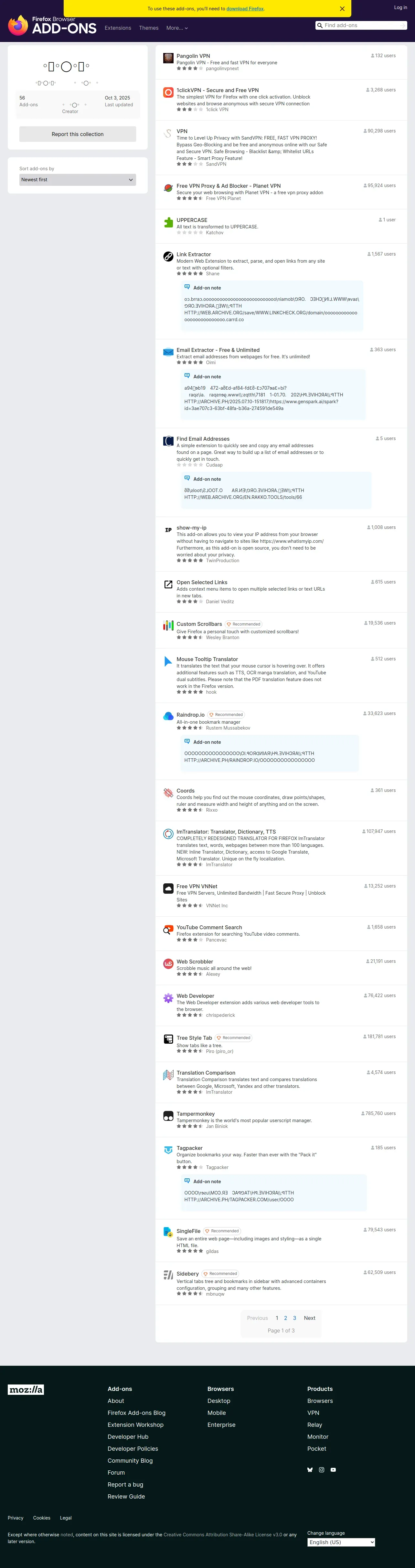Screen dimensions: 415x1568
Task: Click the Tagpacker add-on icon
Action: coord(168,1151)
